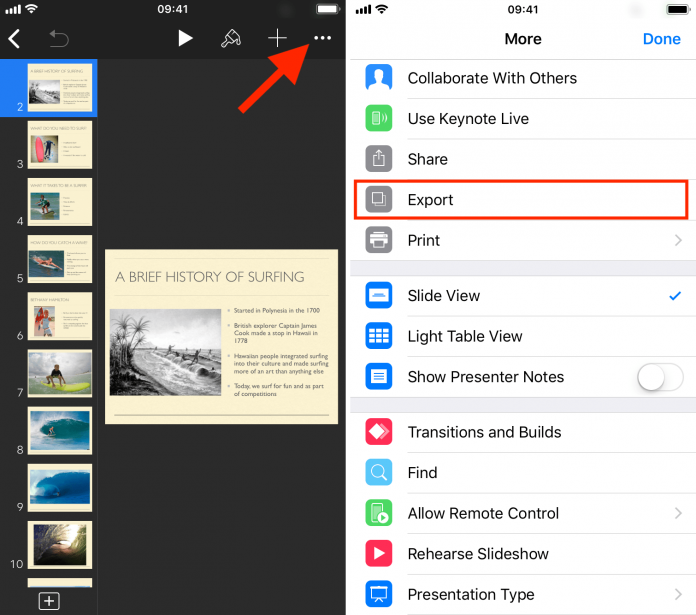
Task: Tap the Use Keynote Live icon
Action: tap(379, 119)
